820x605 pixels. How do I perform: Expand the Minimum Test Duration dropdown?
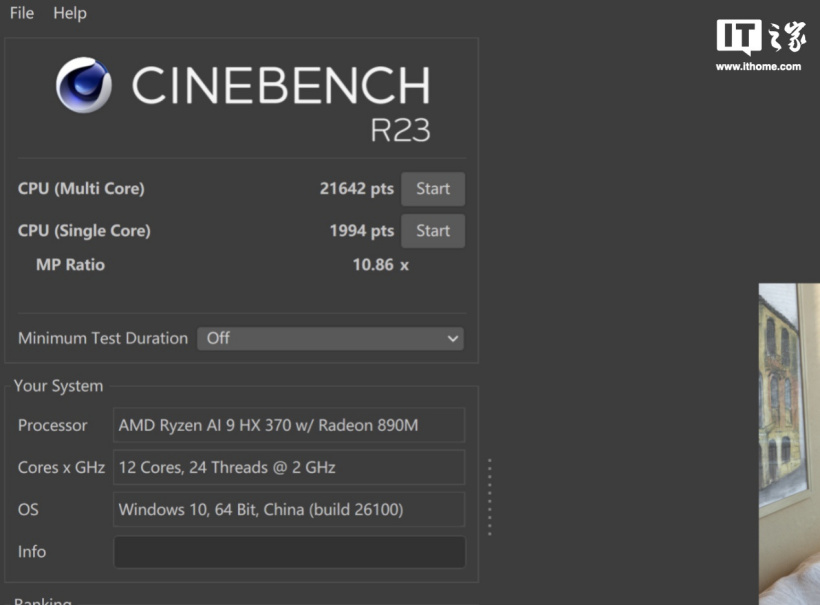[330, 339]
